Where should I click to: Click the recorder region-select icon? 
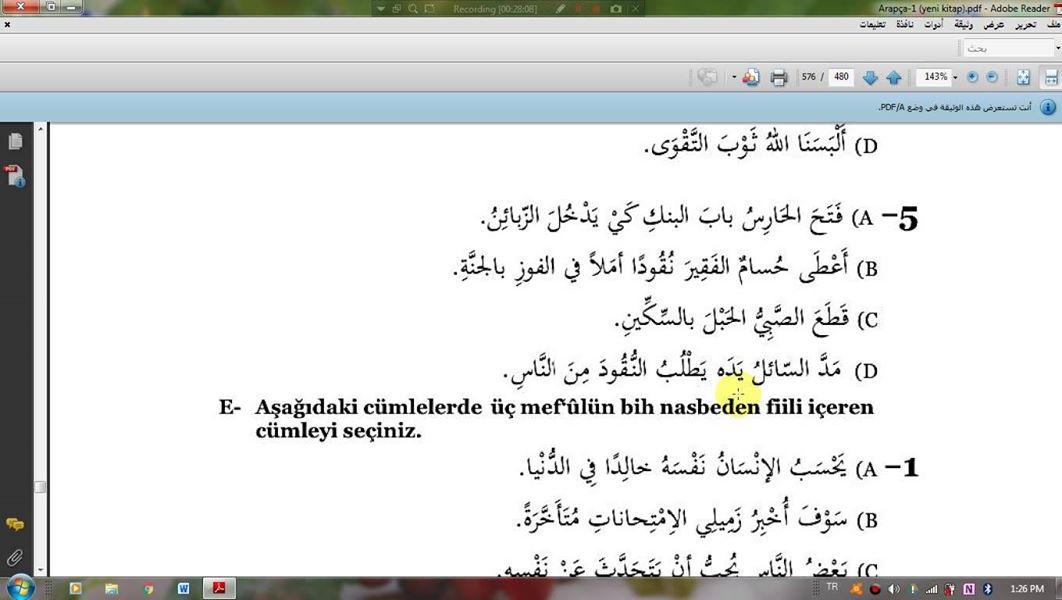click(x=429, y=9)
